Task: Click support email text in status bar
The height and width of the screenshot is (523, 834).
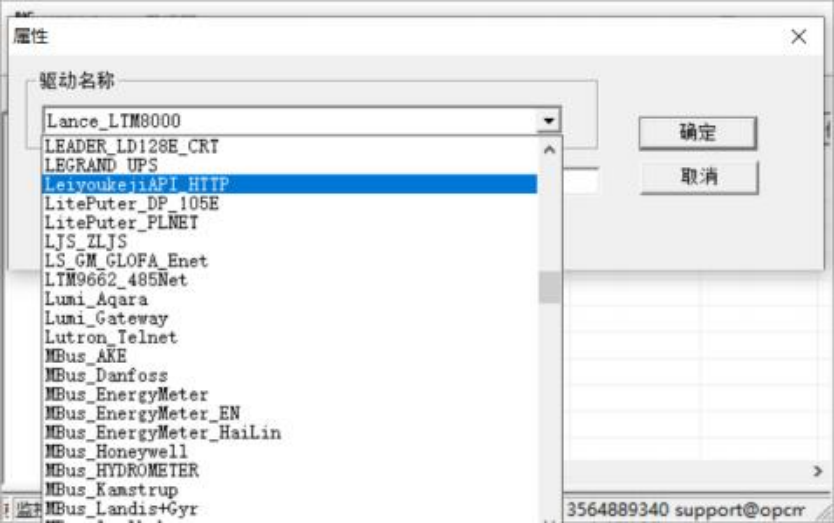Action: [x=739, y=510]
